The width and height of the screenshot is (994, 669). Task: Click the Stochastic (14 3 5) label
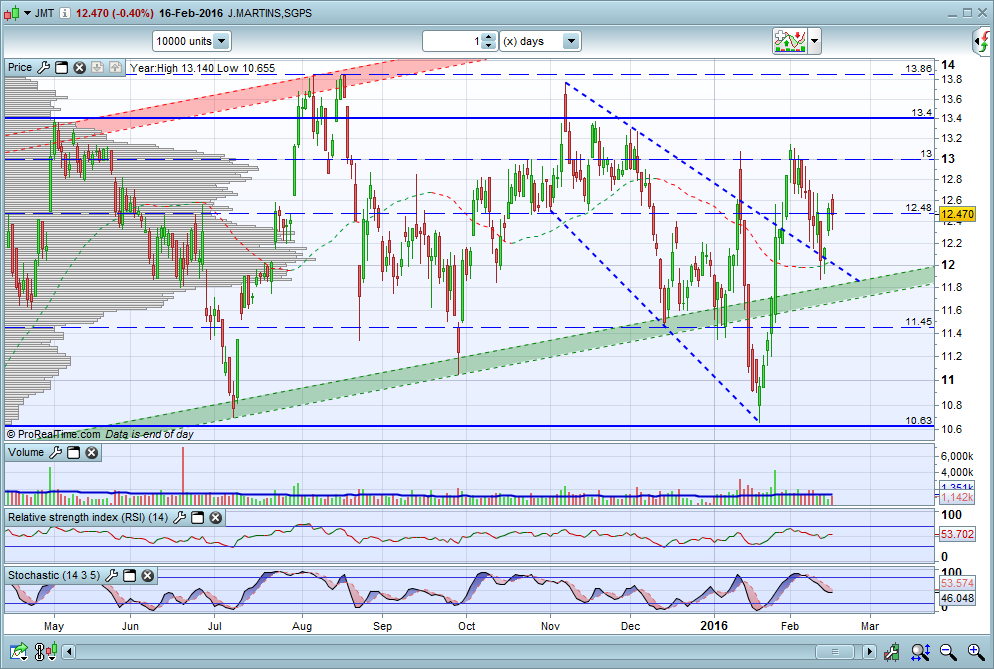coord(54,575)
